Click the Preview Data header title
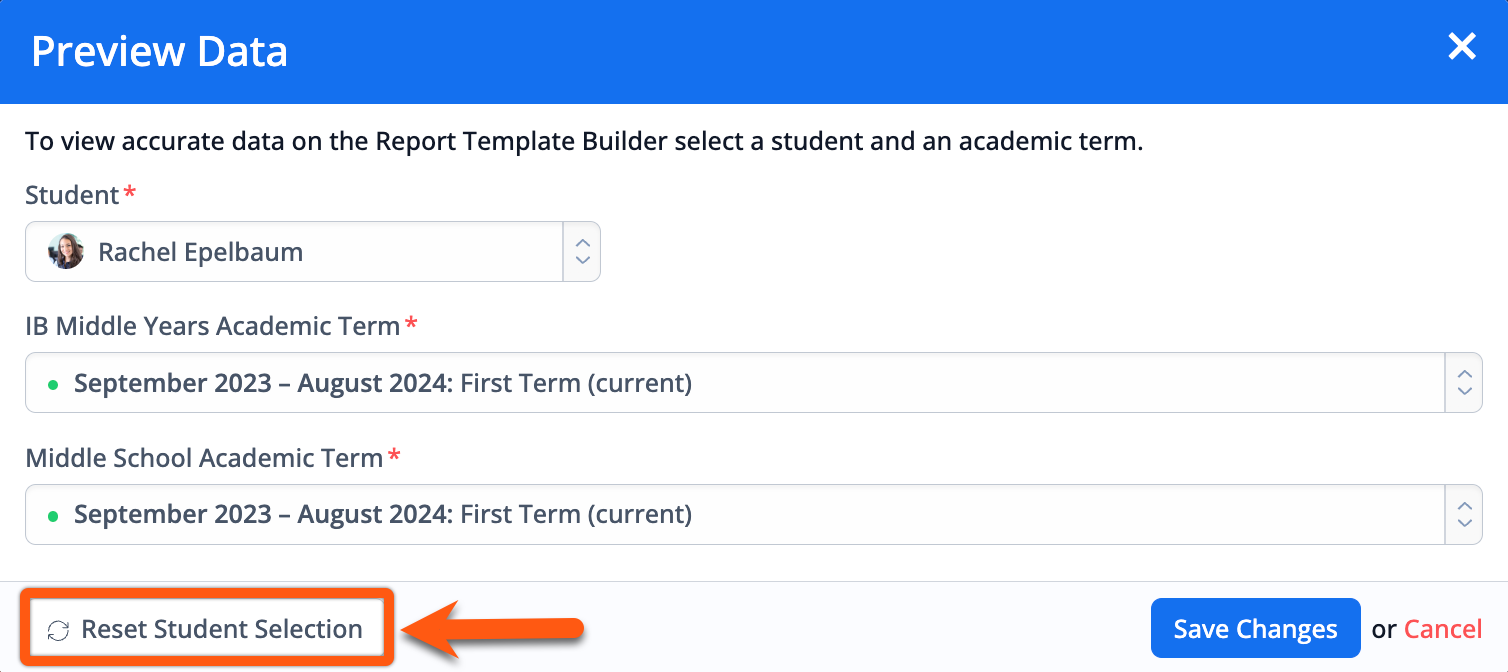 click(x=160, y=51)
